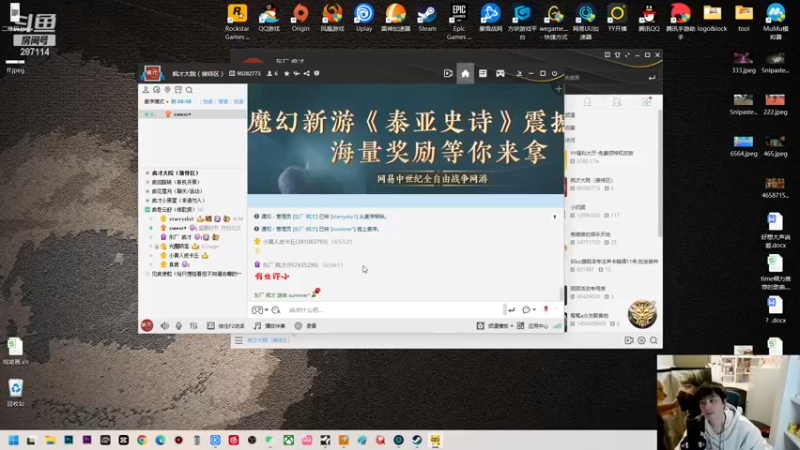Click the F2 push-to-talk button
This screenshot has width=800, height=450.
tap(225, 326)
